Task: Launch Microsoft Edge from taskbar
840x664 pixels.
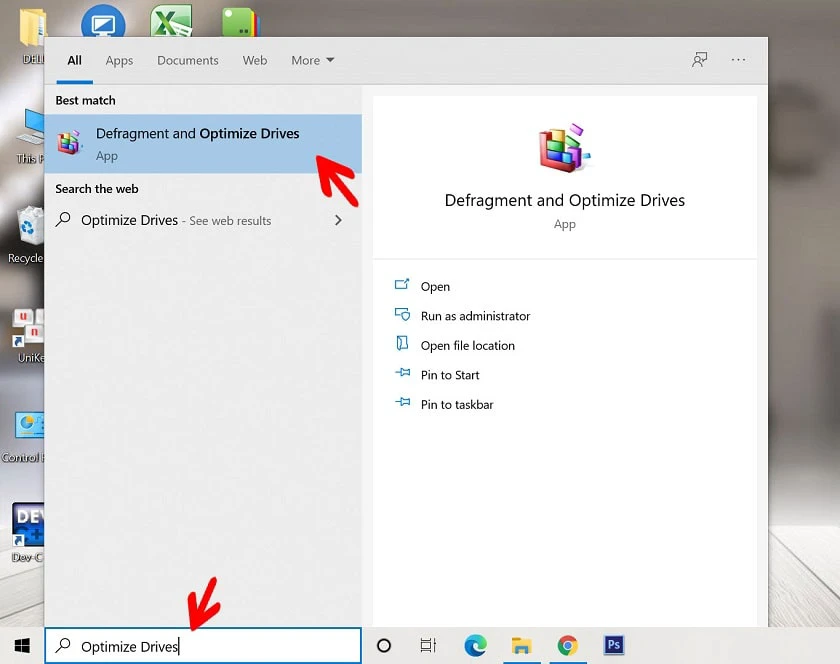Action: coord(475,645)
